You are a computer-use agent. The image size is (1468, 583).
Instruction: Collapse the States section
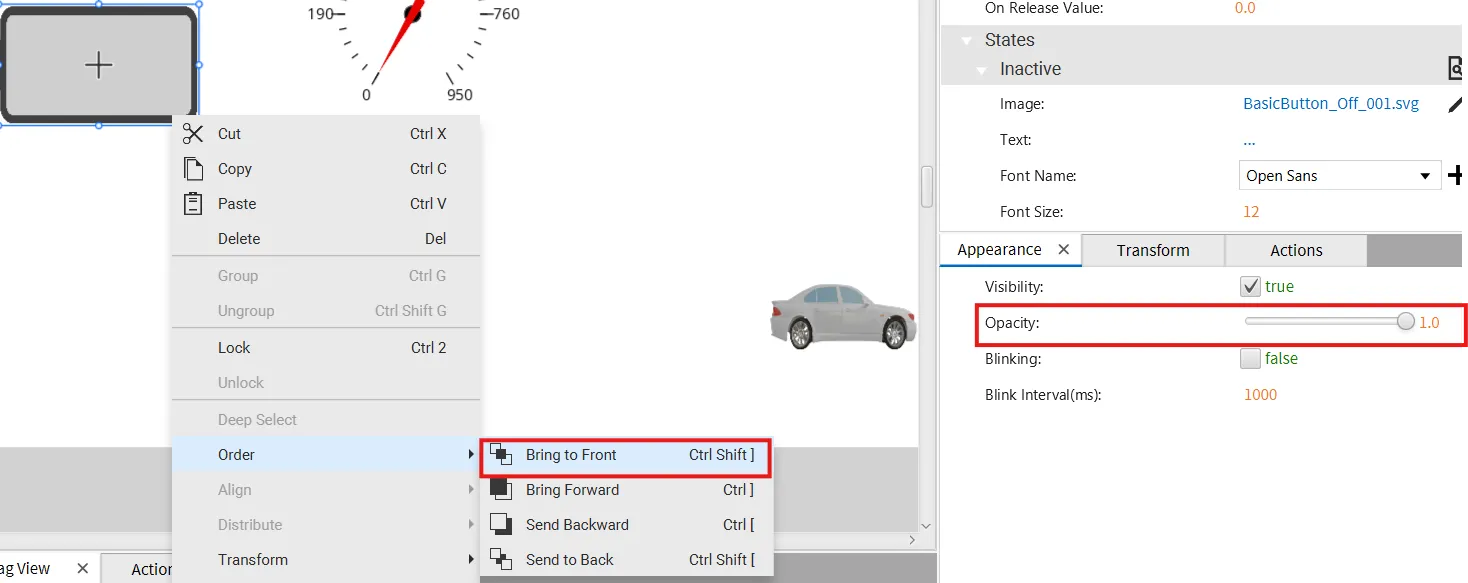pyautogui.click(x=966, y=41)
